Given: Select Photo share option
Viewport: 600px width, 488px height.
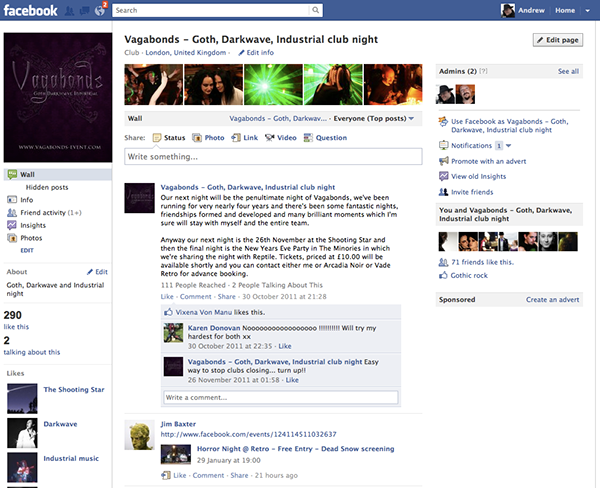Looking at the screenshot, I should point(208,138).
